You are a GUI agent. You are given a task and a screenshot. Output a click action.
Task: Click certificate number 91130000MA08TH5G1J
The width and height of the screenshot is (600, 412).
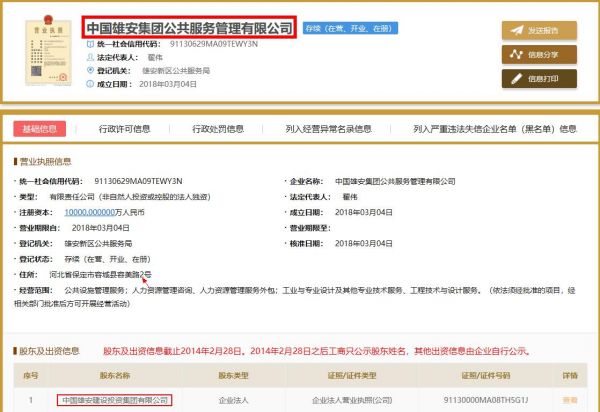(486, 400)
